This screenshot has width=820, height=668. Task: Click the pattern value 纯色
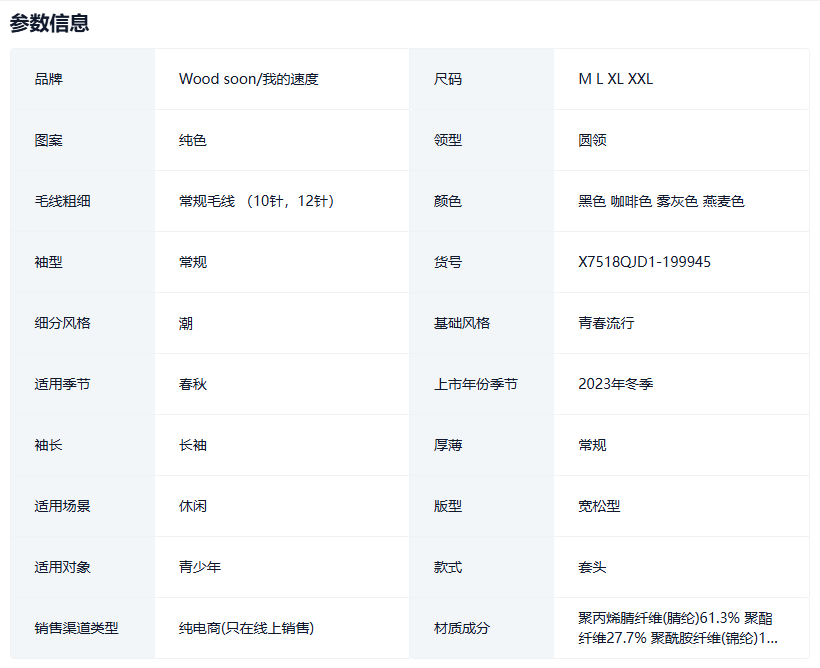[x=193, y=140]
